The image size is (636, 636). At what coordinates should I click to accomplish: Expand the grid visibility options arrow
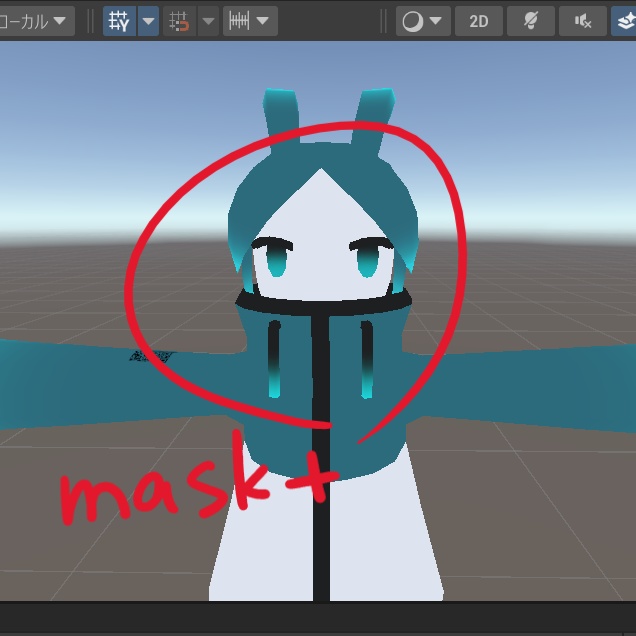click(148, 21)
